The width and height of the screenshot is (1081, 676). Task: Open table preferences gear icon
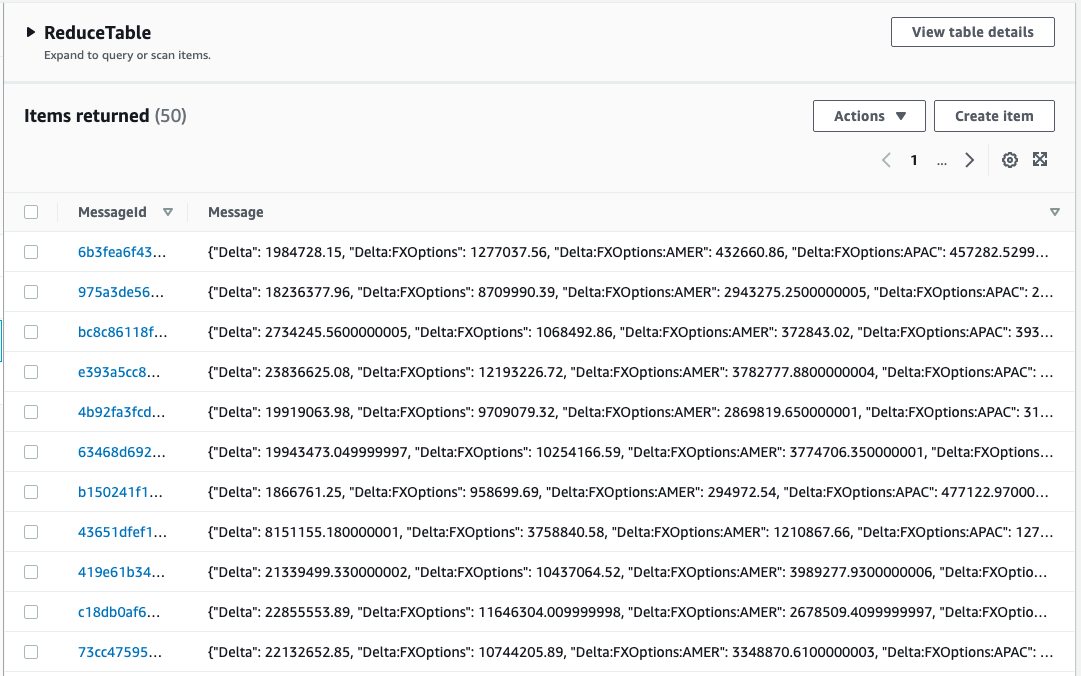click(1009, 160)
